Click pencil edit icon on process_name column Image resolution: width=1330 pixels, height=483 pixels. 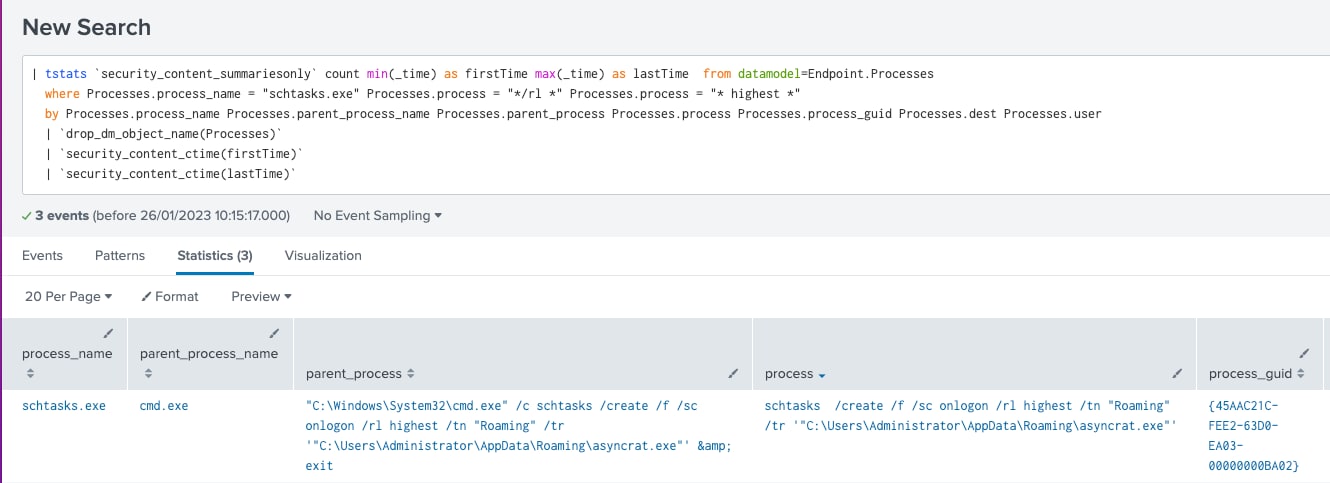(x=108, y=333)
